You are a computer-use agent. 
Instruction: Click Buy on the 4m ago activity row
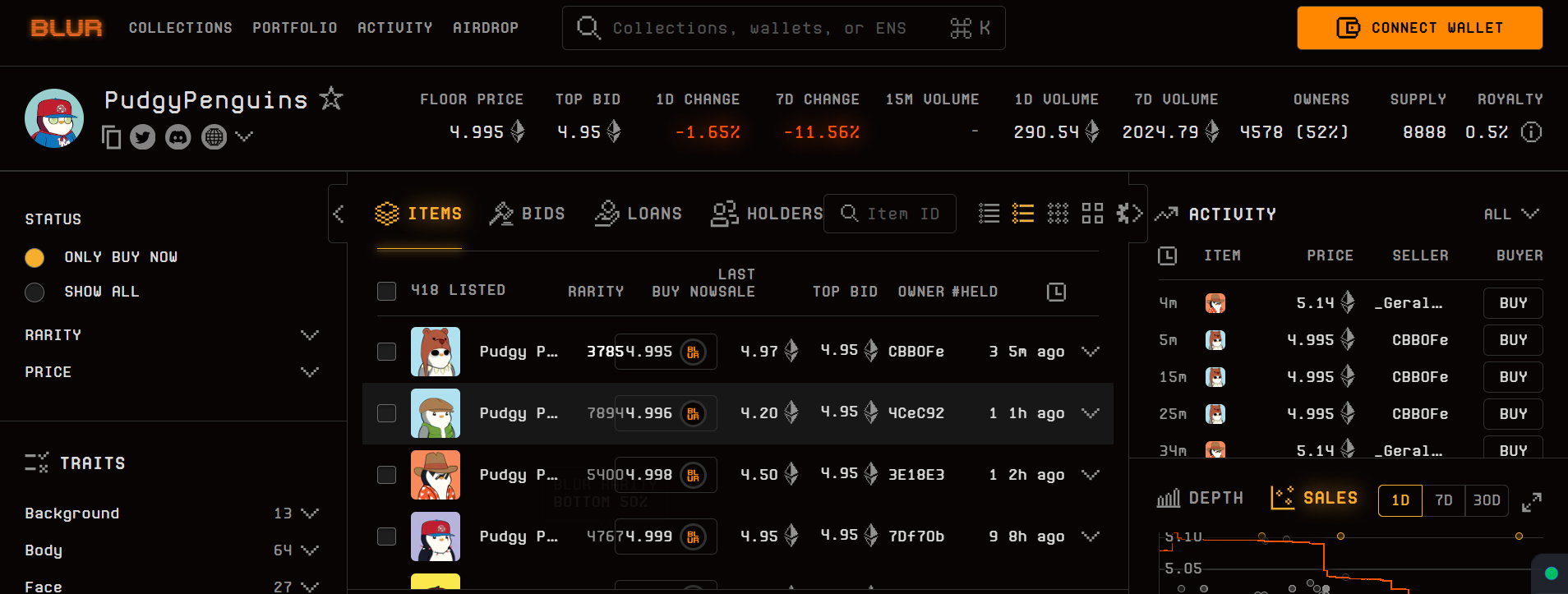(x=1512, y=303)
